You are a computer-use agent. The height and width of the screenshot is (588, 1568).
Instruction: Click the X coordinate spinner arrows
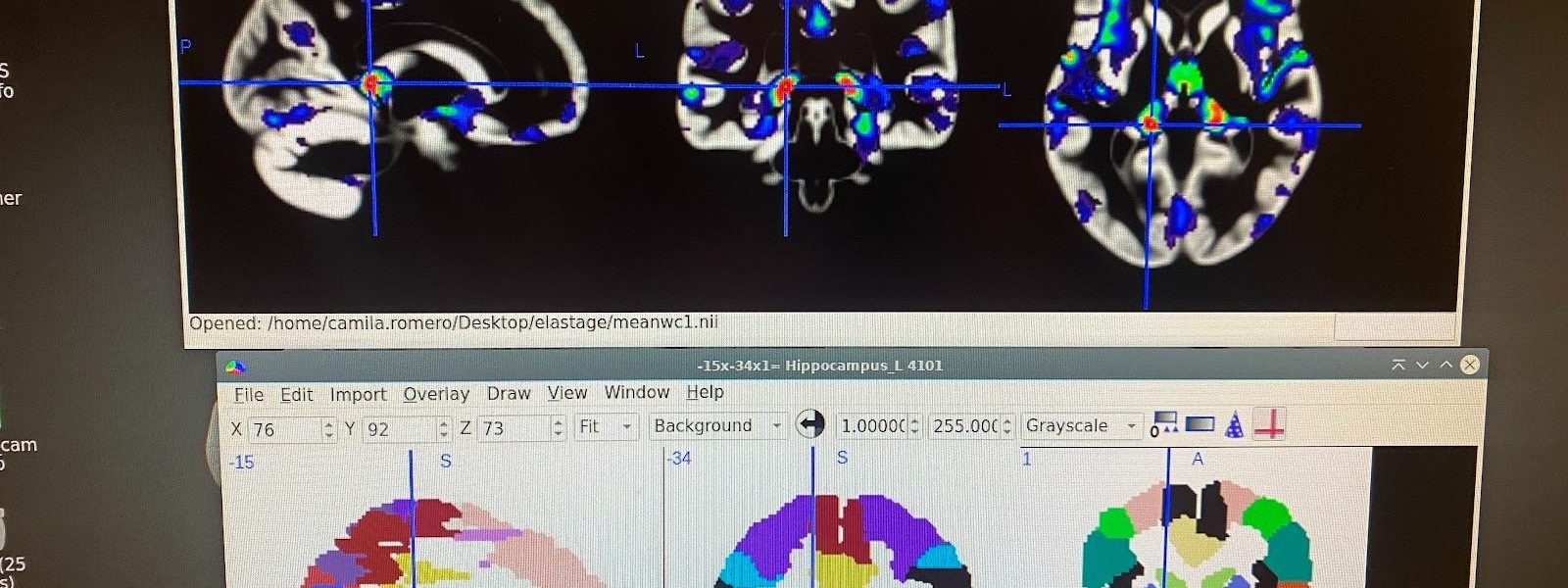pyautogui.click(x=329, y=429)
